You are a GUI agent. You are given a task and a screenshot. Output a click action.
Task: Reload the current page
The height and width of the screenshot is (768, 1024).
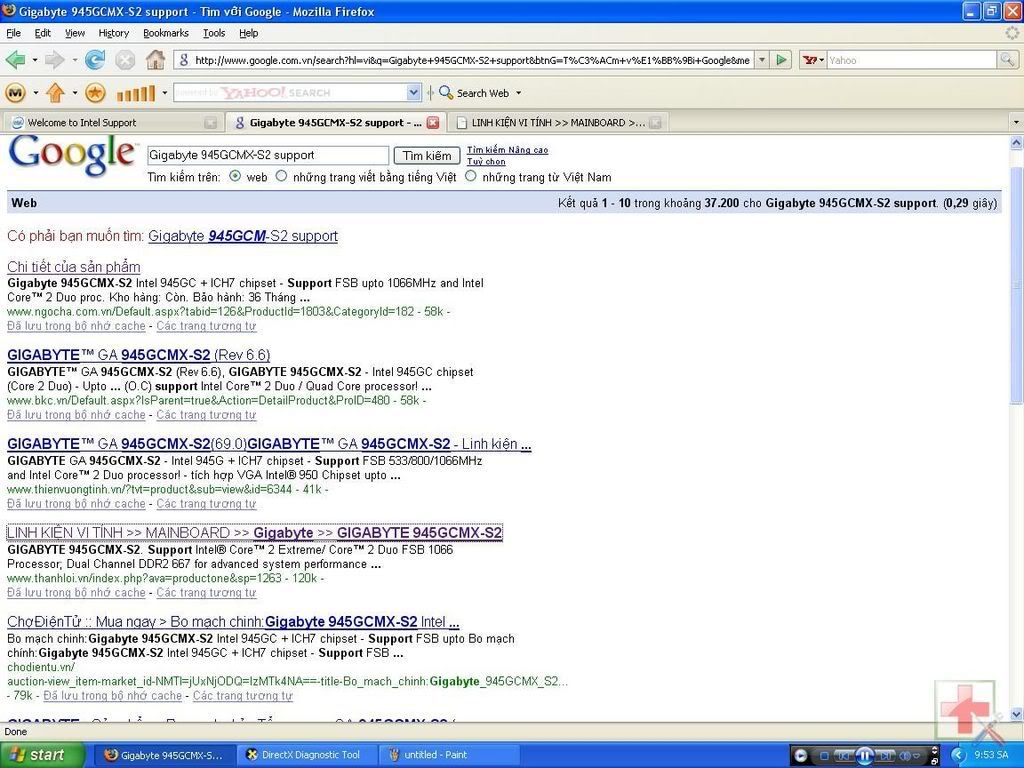pos(95,60)
